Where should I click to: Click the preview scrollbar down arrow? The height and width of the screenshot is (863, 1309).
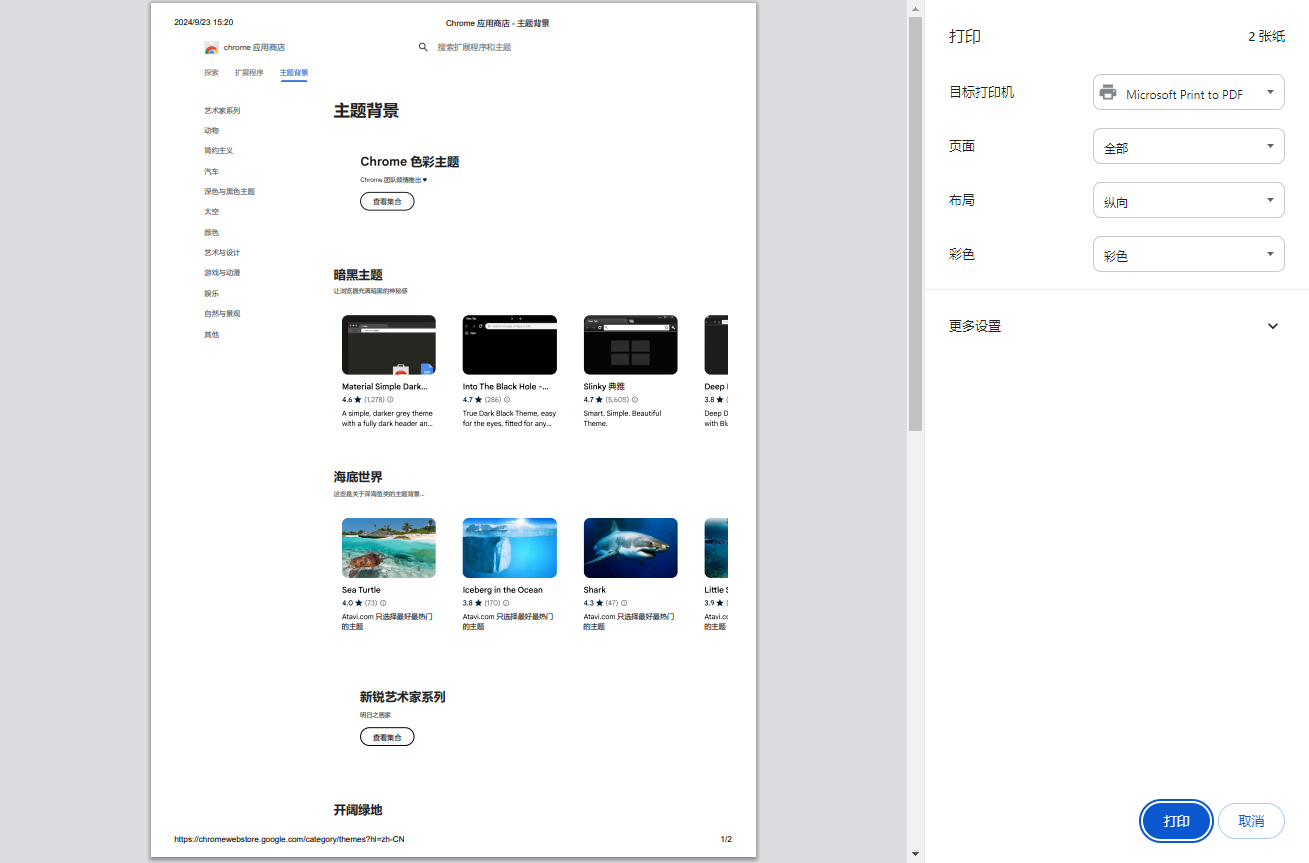(x=915, y=855)
